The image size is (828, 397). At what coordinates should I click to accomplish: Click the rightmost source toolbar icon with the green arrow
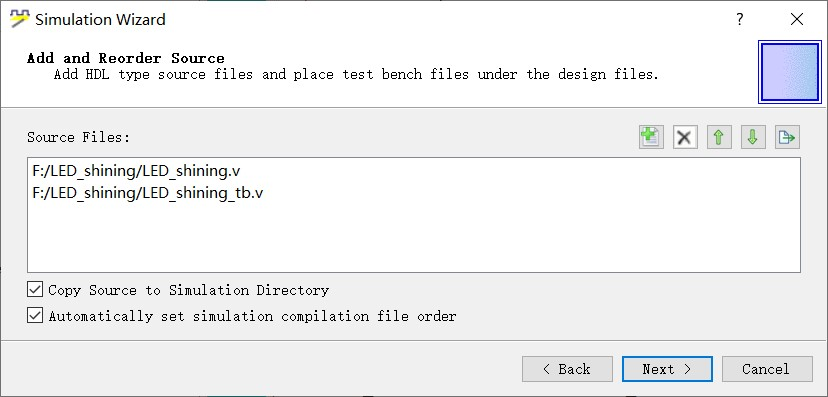(787, 137)
